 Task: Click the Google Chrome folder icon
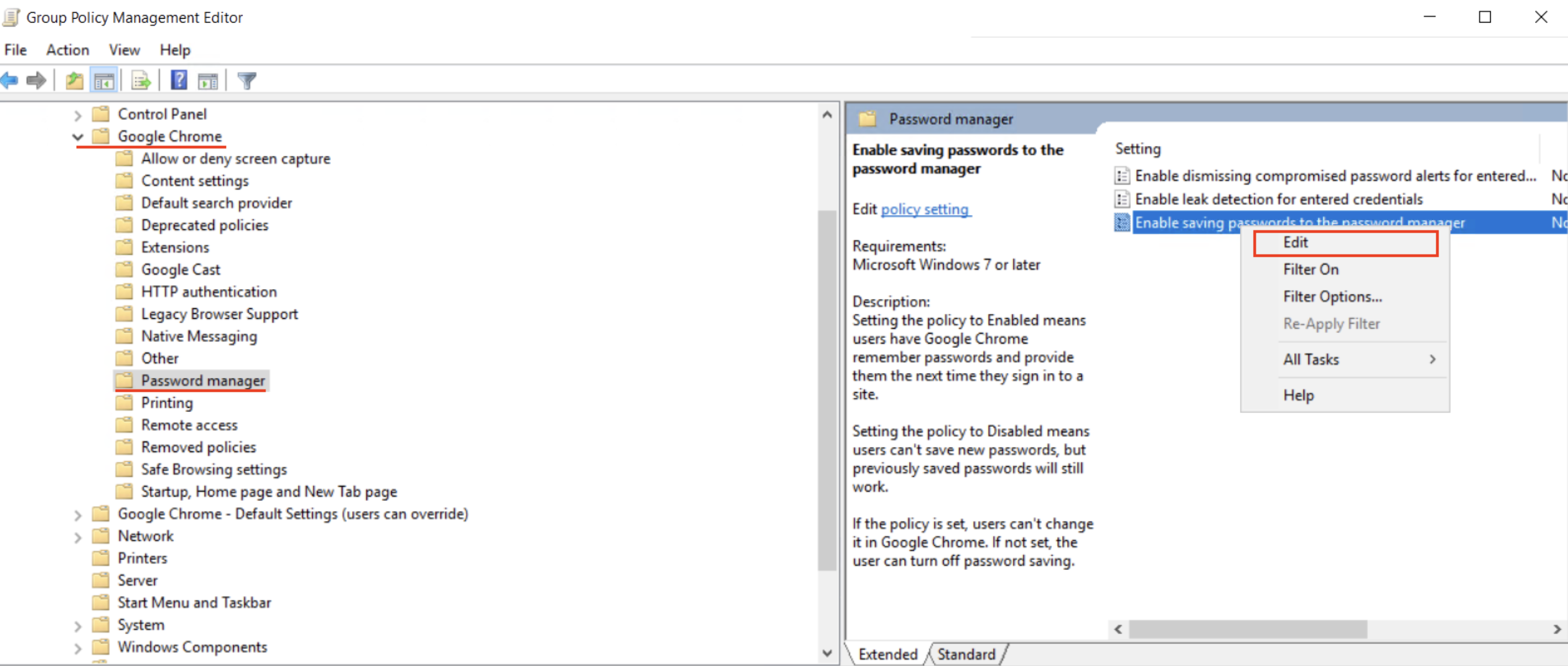click(x=100, y=136)
